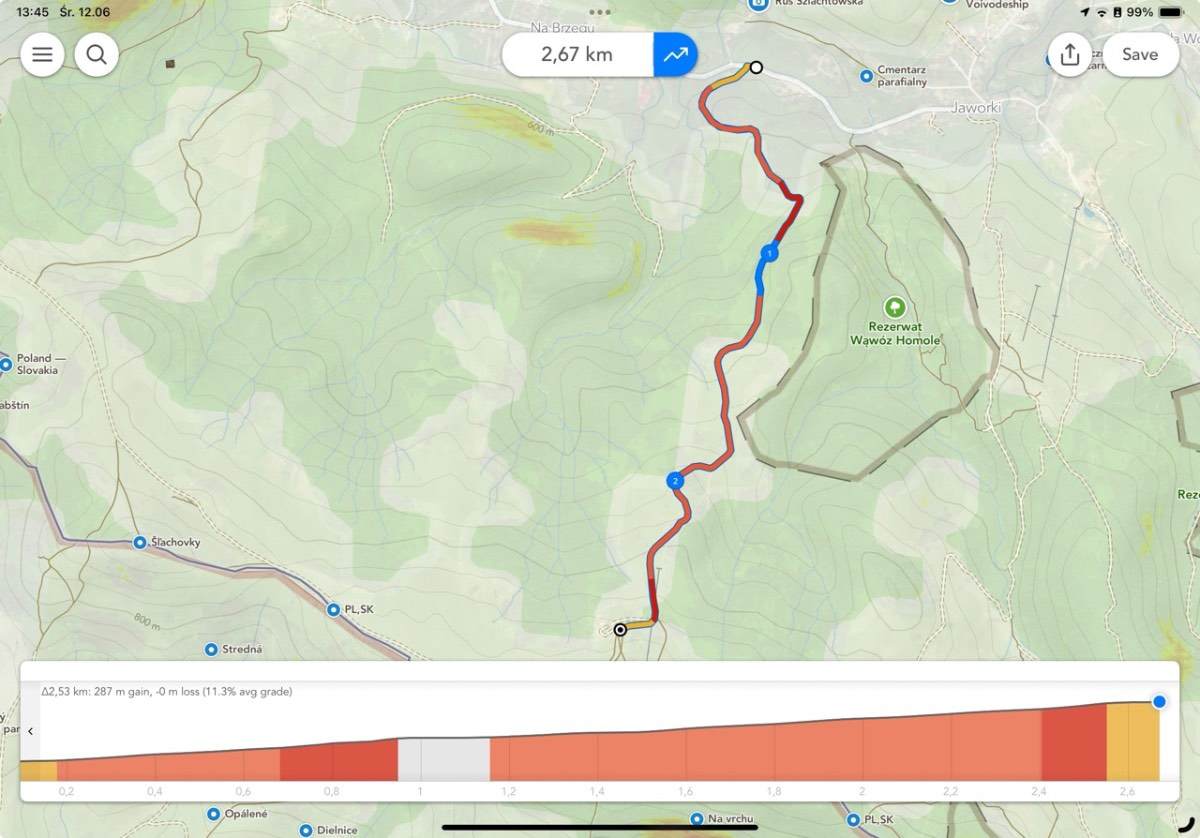Select waypoint 1 on the route

[769, 253]
